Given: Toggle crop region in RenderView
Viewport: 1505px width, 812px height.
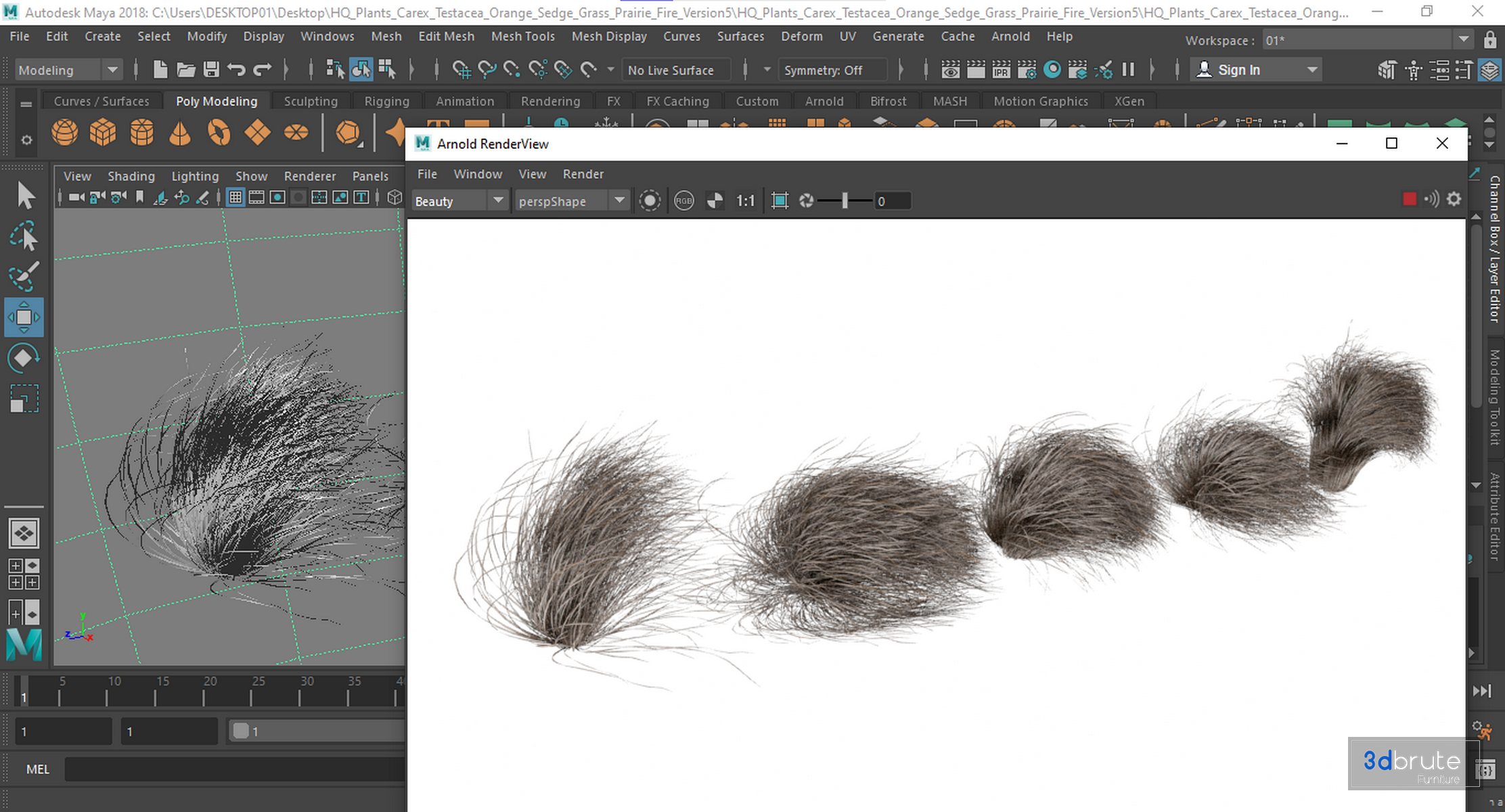Looking at the screenshot, I should 780,201.
